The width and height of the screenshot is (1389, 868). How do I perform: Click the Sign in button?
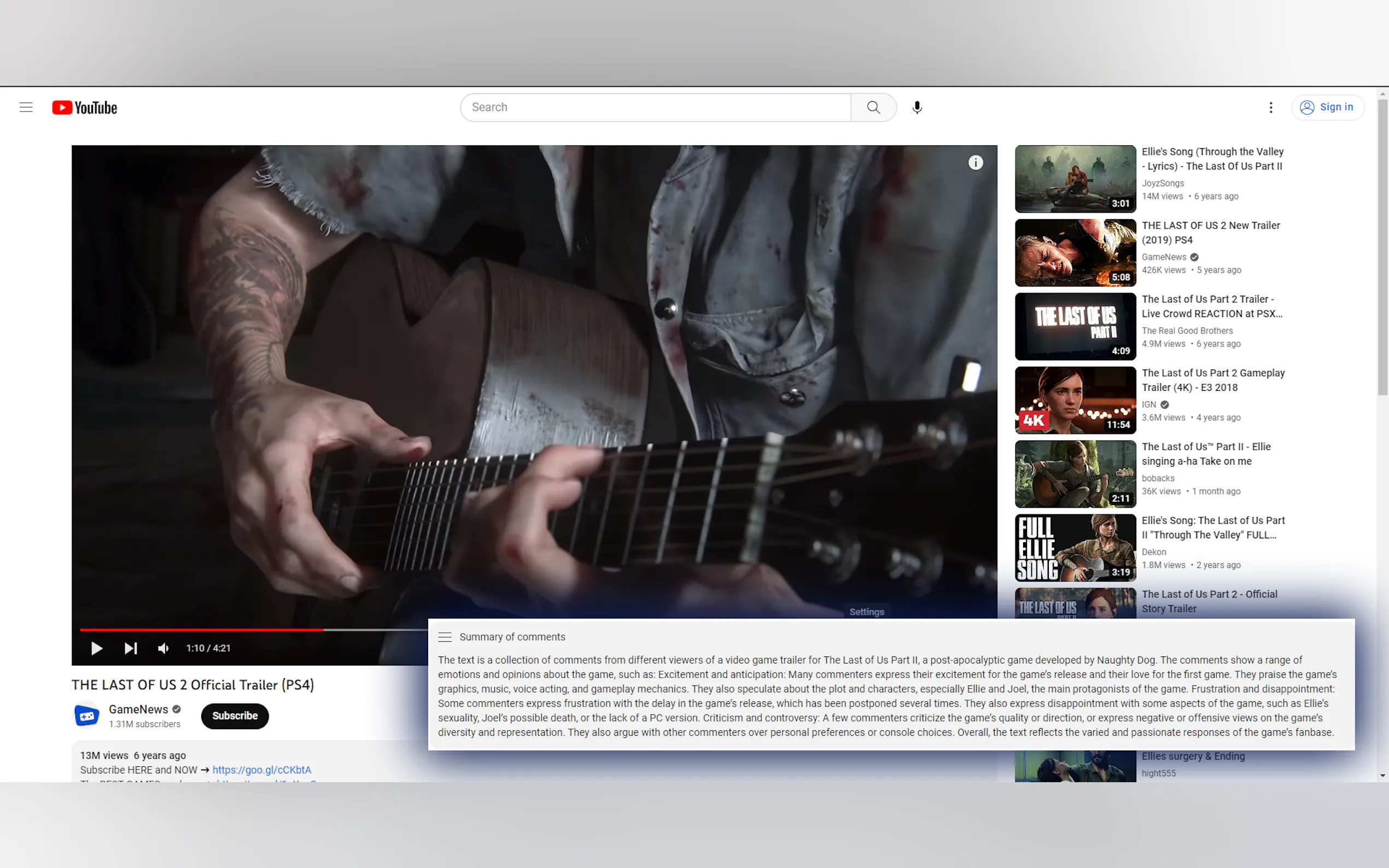[1327, 107]
